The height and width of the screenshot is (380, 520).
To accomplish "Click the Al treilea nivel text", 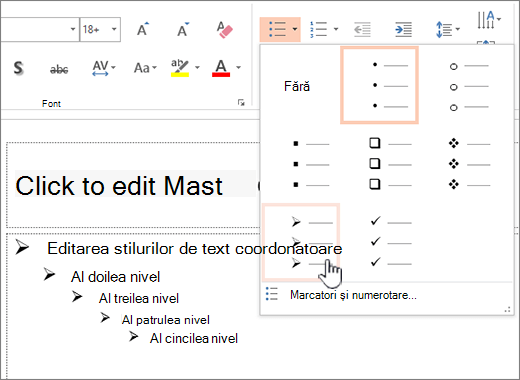I will tap(139, 298).
